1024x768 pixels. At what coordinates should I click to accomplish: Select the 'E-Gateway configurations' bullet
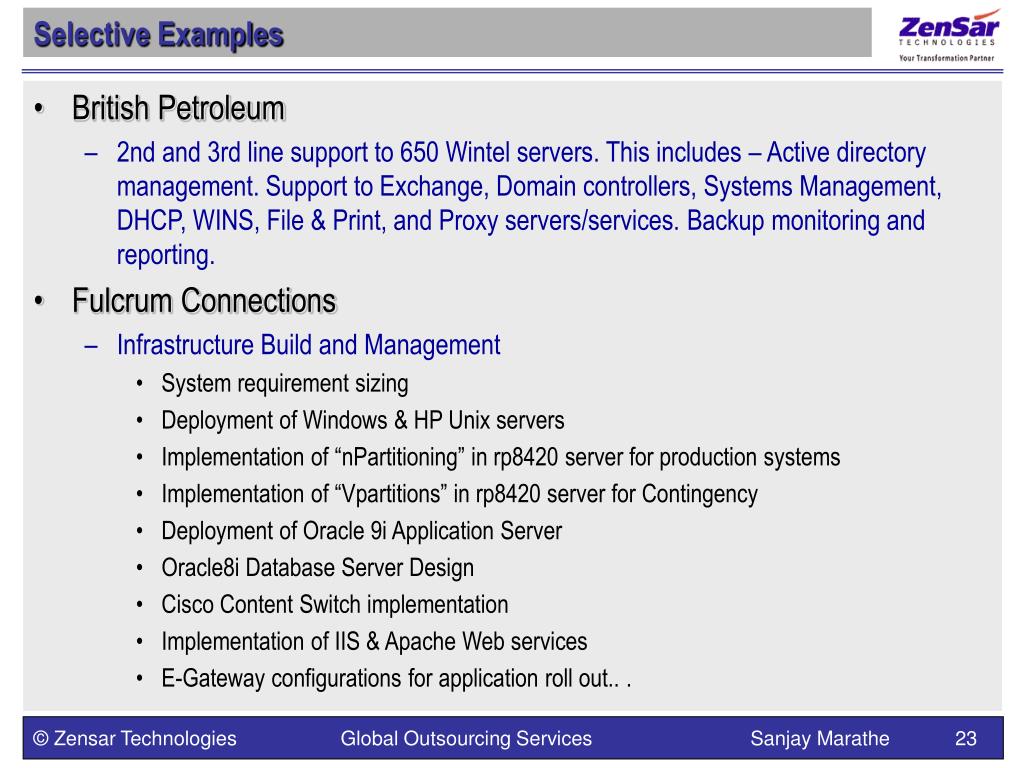[x=396, y=679]
